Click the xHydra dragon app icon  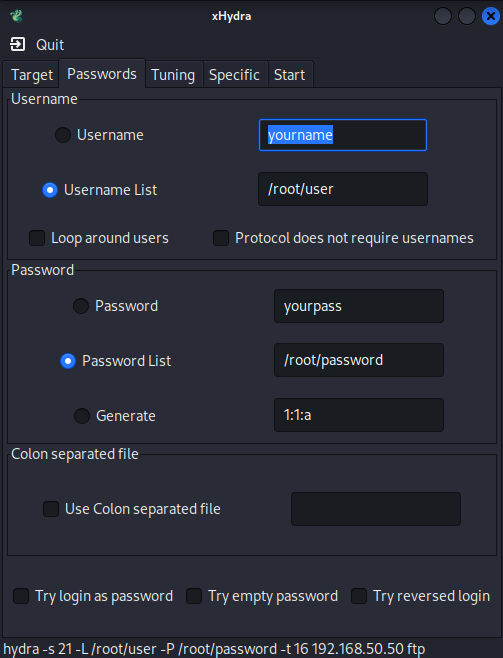pos(16,16)
